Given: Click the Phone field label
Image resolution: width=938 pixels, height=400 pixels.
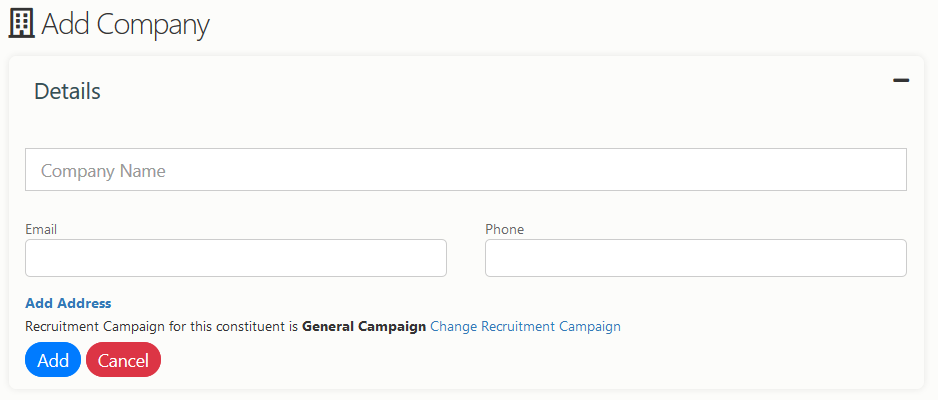Looking at the screenshot, I should (x=504, y=229).
